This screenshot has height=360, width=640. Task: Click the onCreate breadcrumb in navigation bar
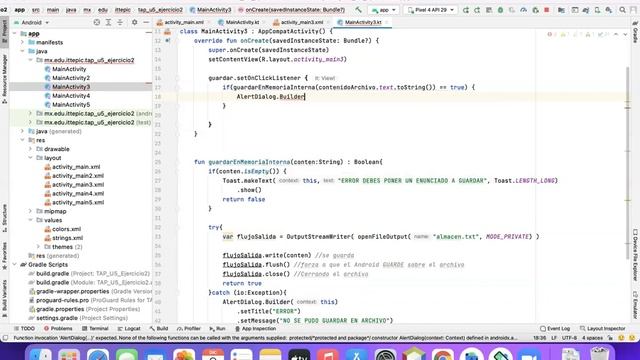[291, 9]
